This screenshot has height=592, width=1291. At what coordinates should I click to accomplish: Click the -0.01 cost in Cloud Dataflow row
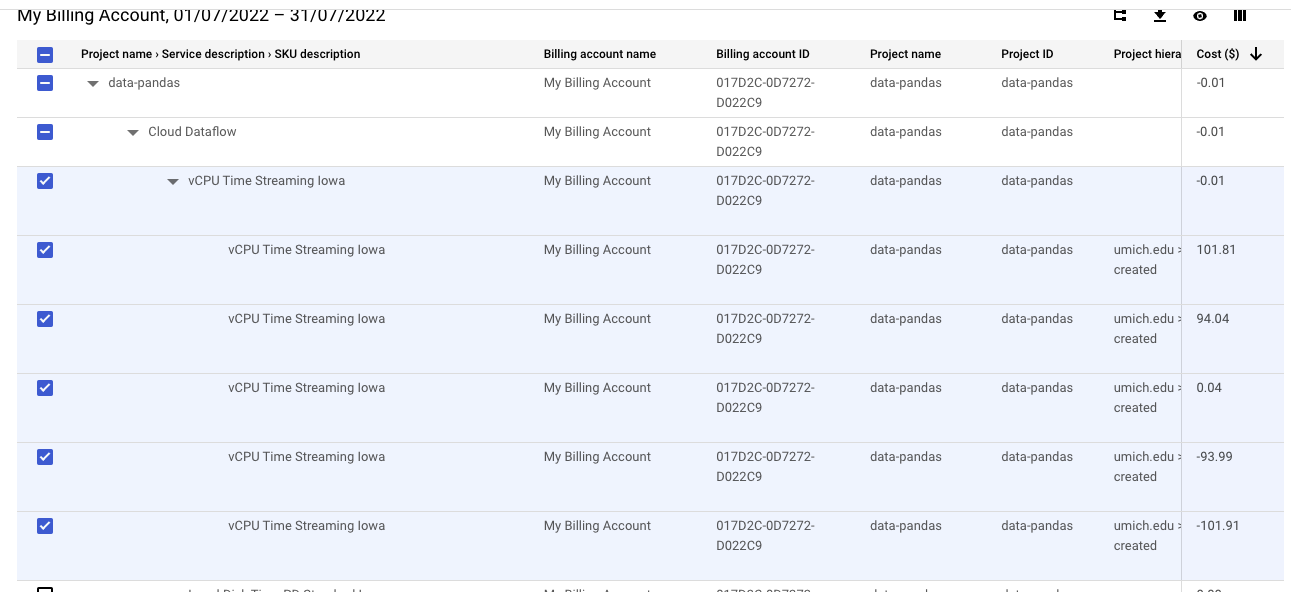point(1209,132)
